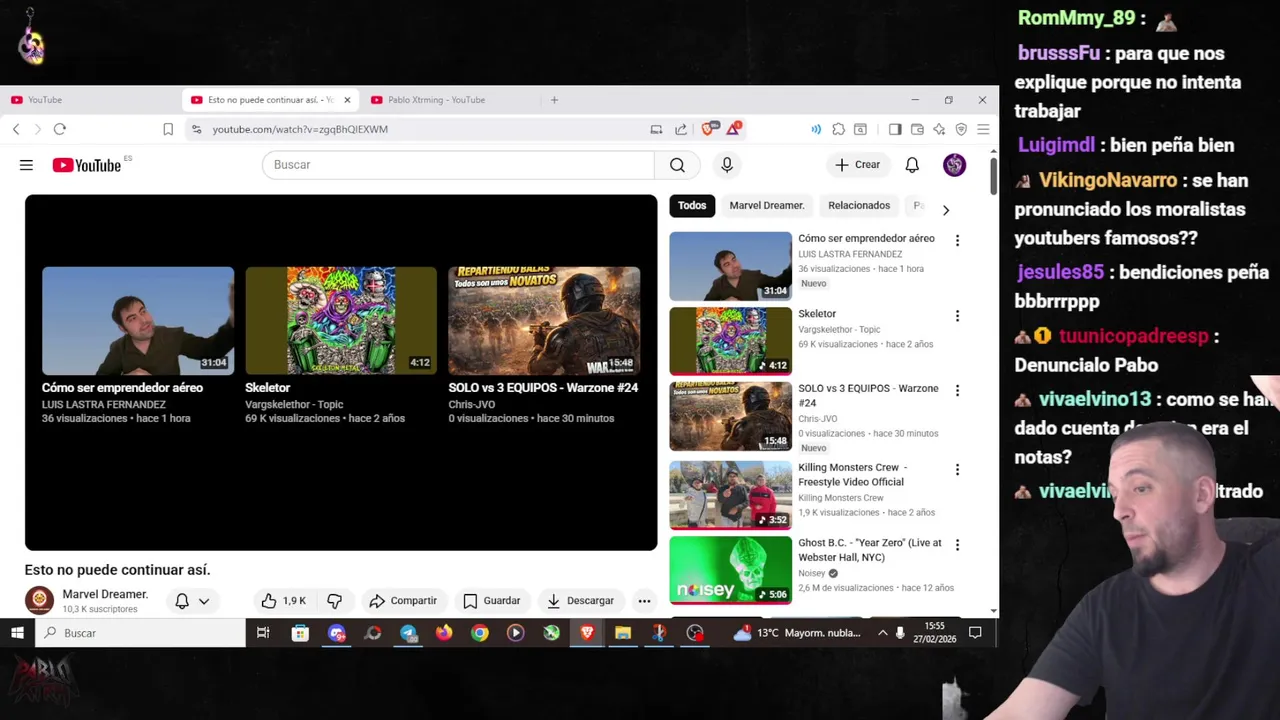Open sidebar title Cómo ser emprendedor aéreo
Image resolution: width=1280 pixels, height=720 pixels.
pyautogui.click(x=866, y=238)
